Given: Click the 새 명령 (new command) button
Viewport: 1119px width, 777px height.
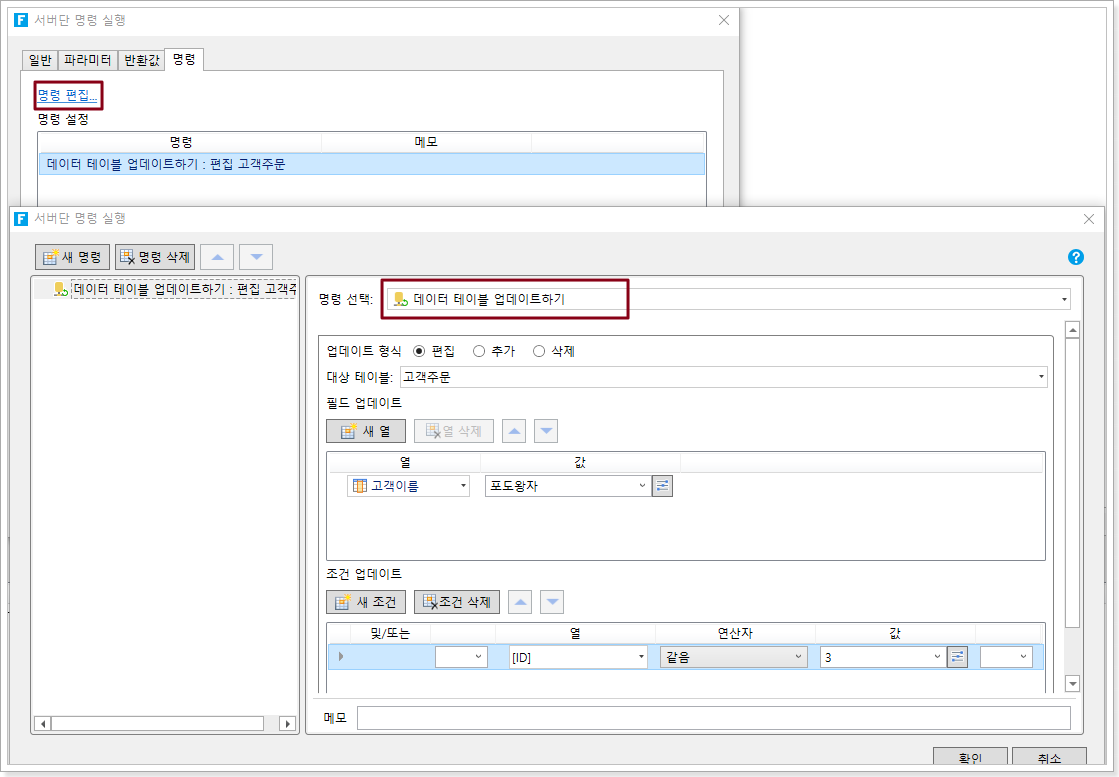Looking at the screenshot, I should (x=72, y=257).
